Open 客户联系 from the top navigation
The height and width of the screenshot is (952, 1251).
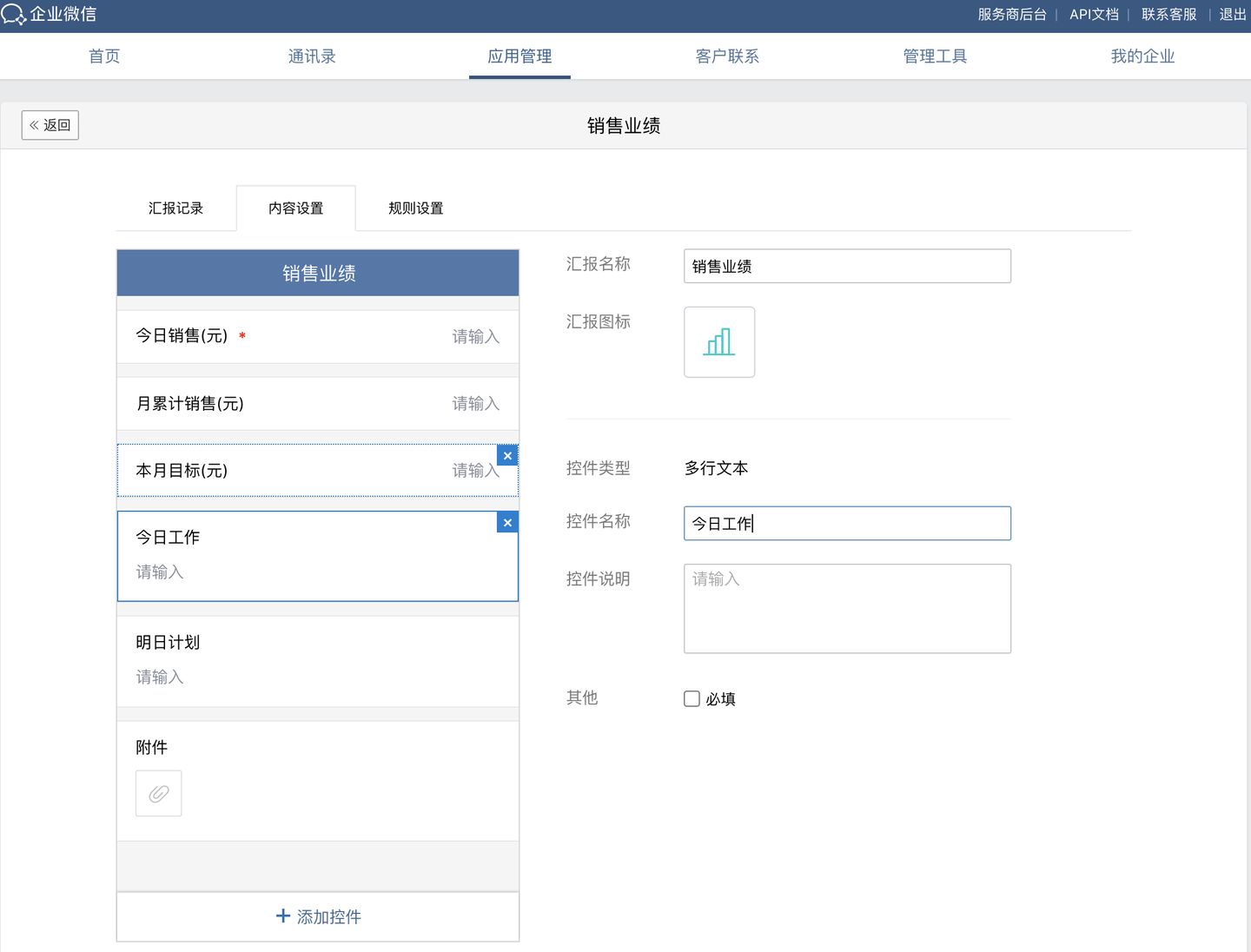[x=727, y=56]
